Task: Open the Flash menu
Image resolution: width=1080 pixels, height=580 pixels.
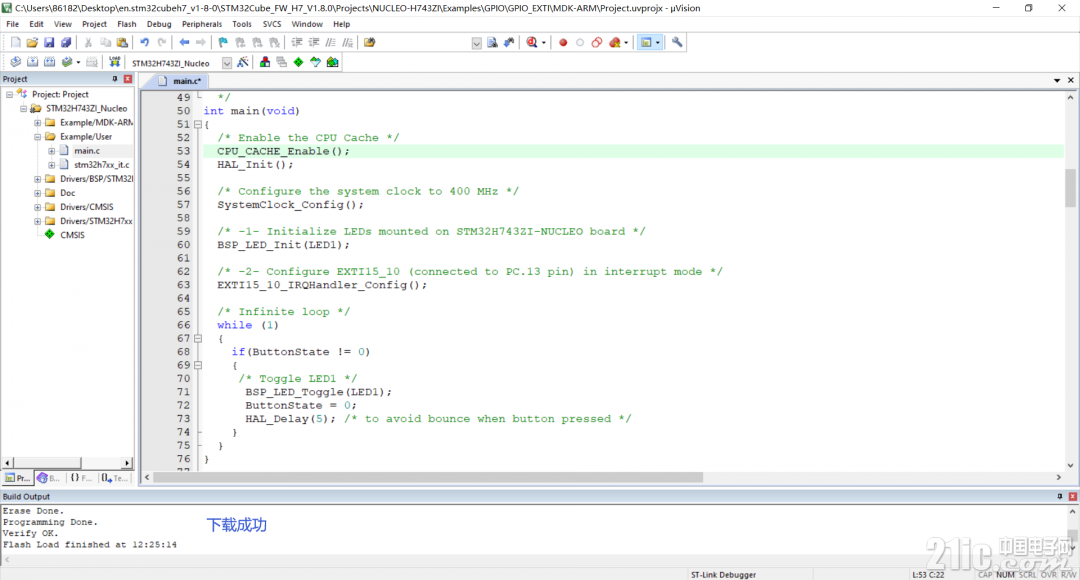Action: pos(127,24)
